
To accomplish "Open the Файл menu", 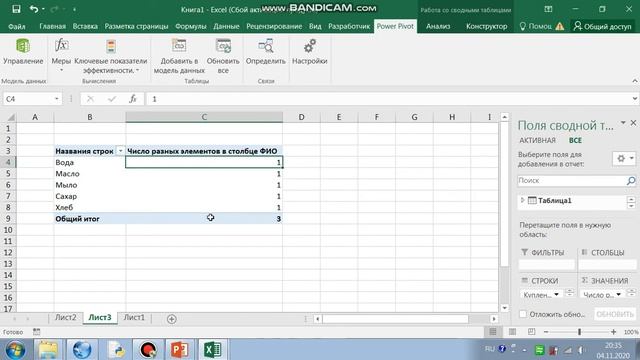I will point(17,26).
